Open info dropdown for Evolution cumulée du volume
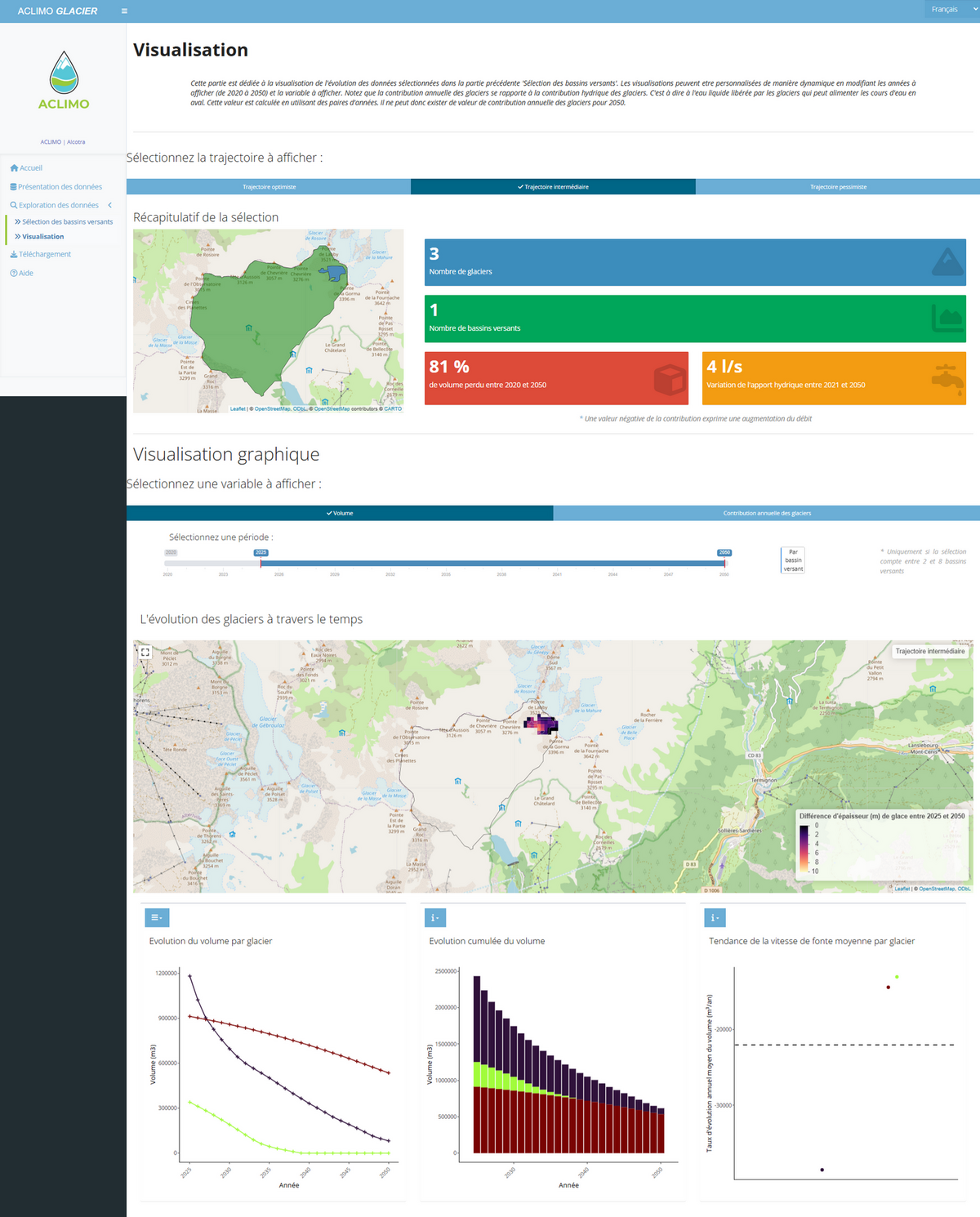The image size is (980, 1217). pyautogui.click(x=435, y=918)
